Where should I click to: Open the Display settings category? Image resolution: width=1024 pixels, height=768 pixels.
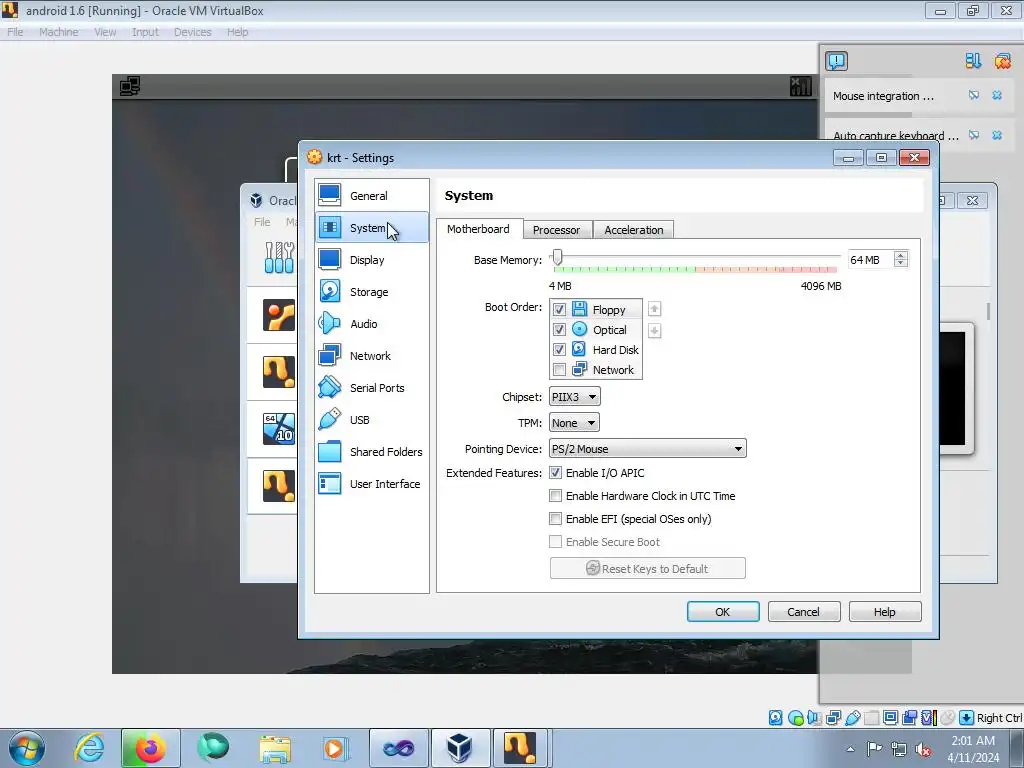(x=371, y=259)
